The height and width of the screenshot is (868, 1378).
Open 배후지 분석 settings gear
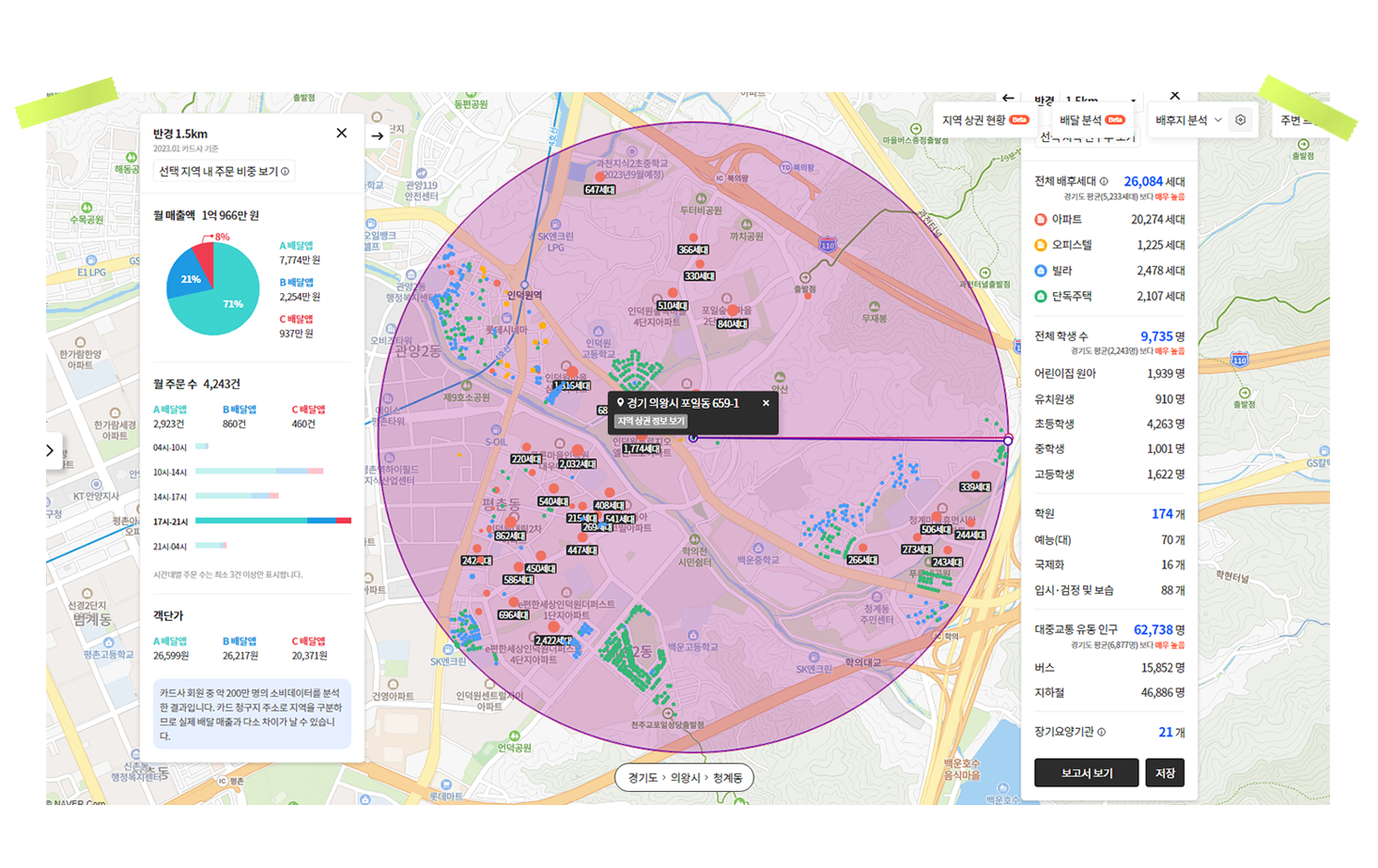1241,120
